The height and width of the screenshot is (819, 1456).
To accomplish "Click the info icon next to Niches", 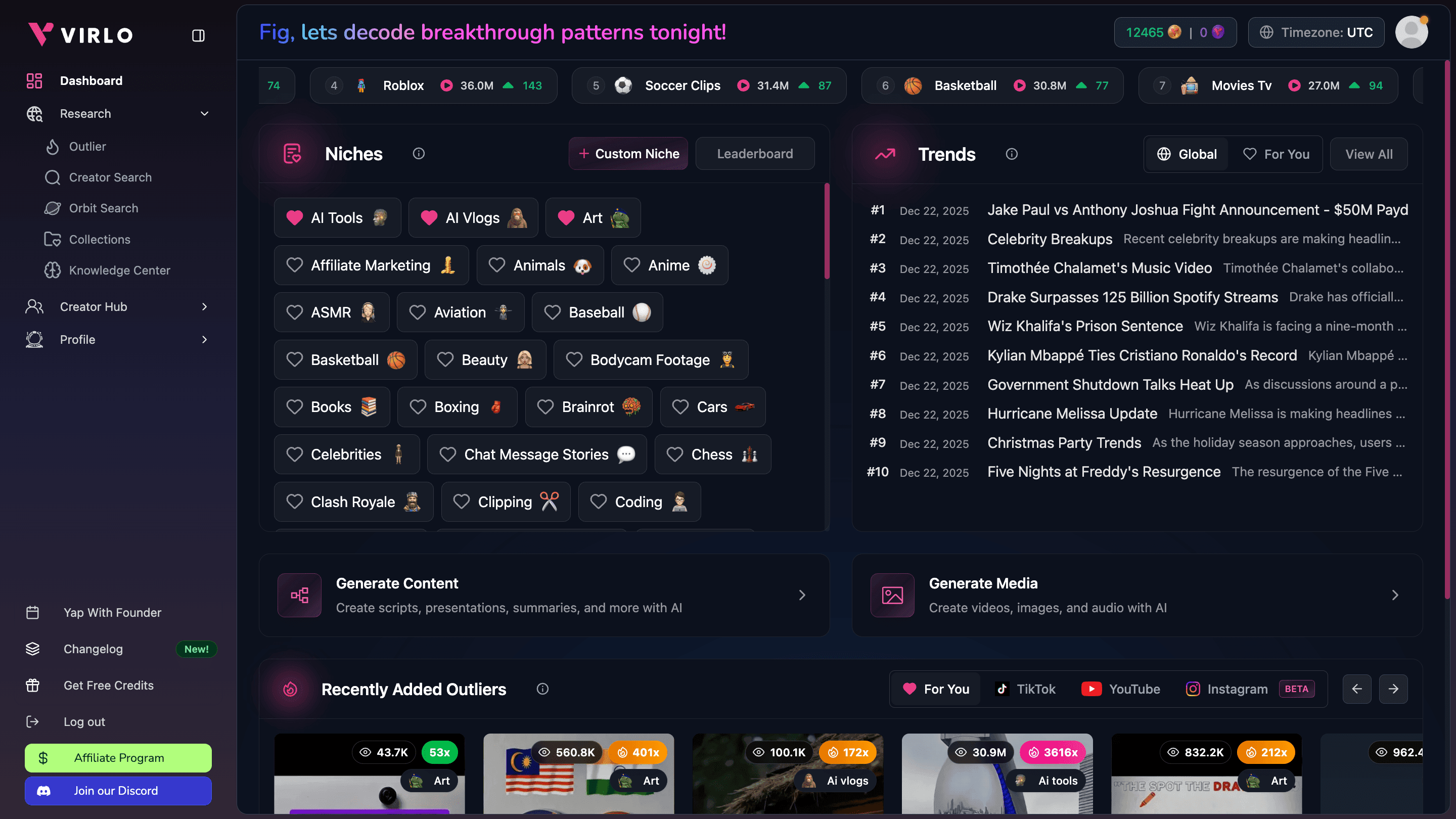I will pyautogui.click(x=419, y=153).
